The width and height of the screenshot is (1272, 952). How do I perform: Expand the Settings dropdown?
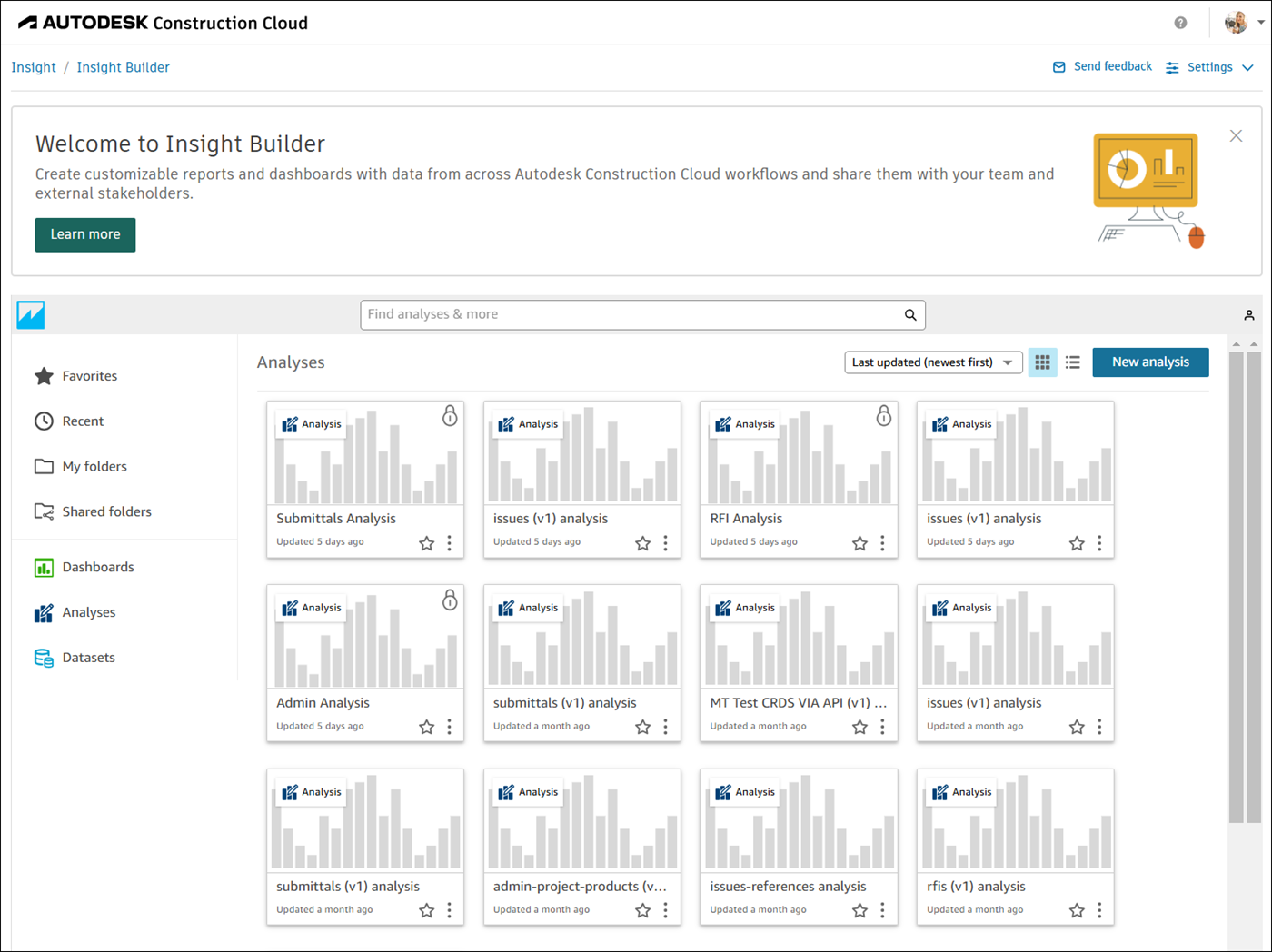click(x=1210, y=67)
